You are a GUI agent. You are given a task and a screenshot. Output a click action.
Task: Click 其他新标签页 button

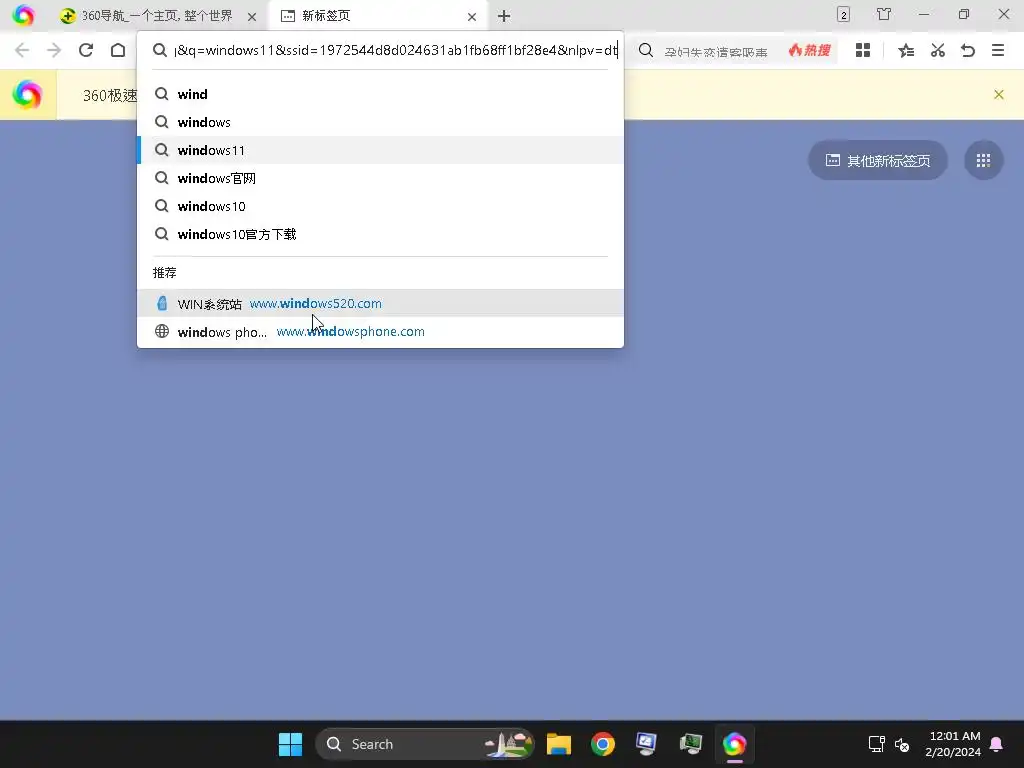878,161
